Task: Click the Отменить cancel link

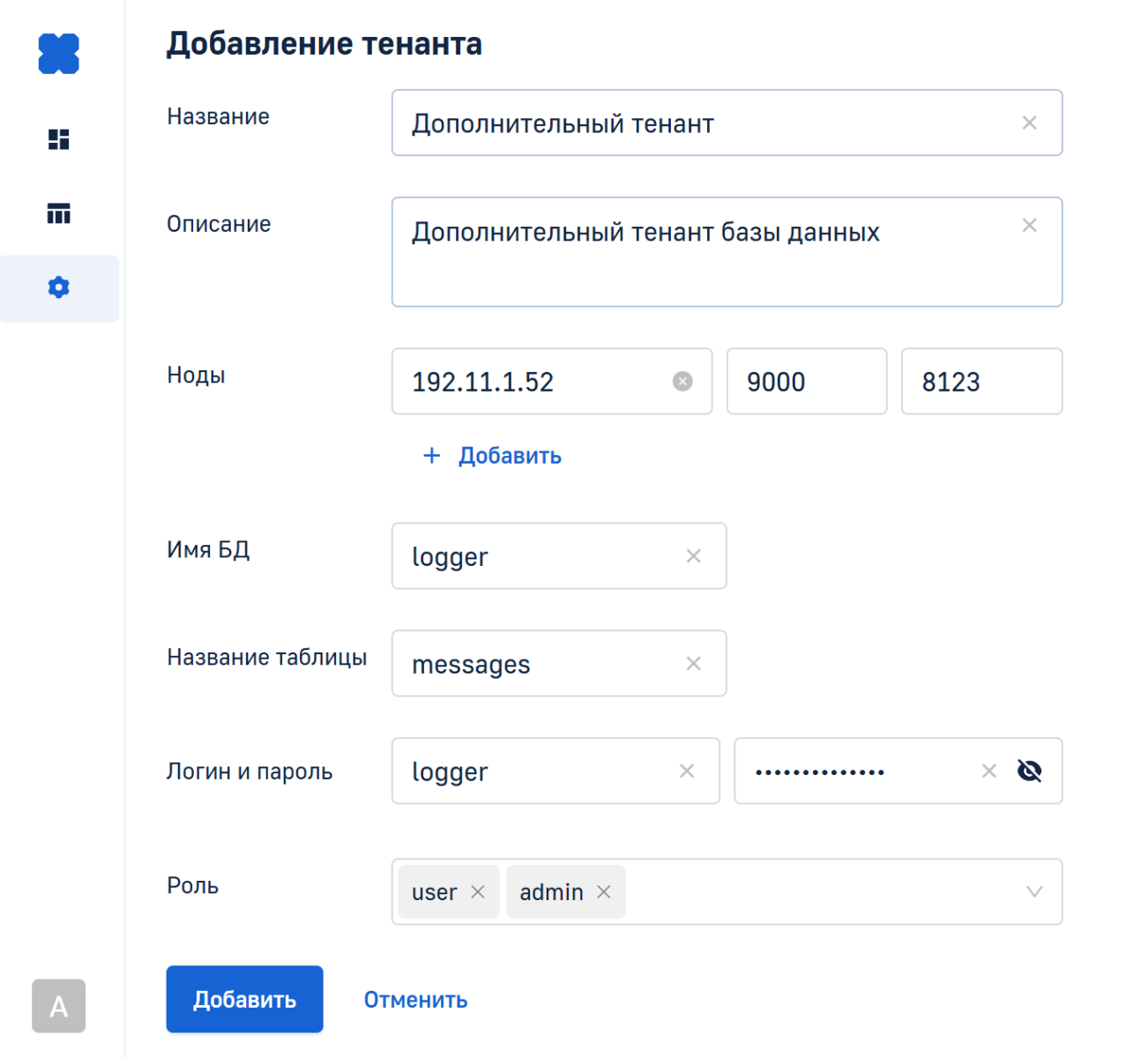Action: [x=415, y=1000]
